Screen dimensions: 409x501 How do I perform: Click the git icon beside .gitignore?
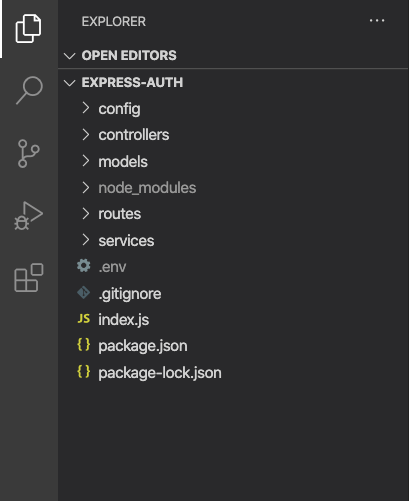(83, 293)
